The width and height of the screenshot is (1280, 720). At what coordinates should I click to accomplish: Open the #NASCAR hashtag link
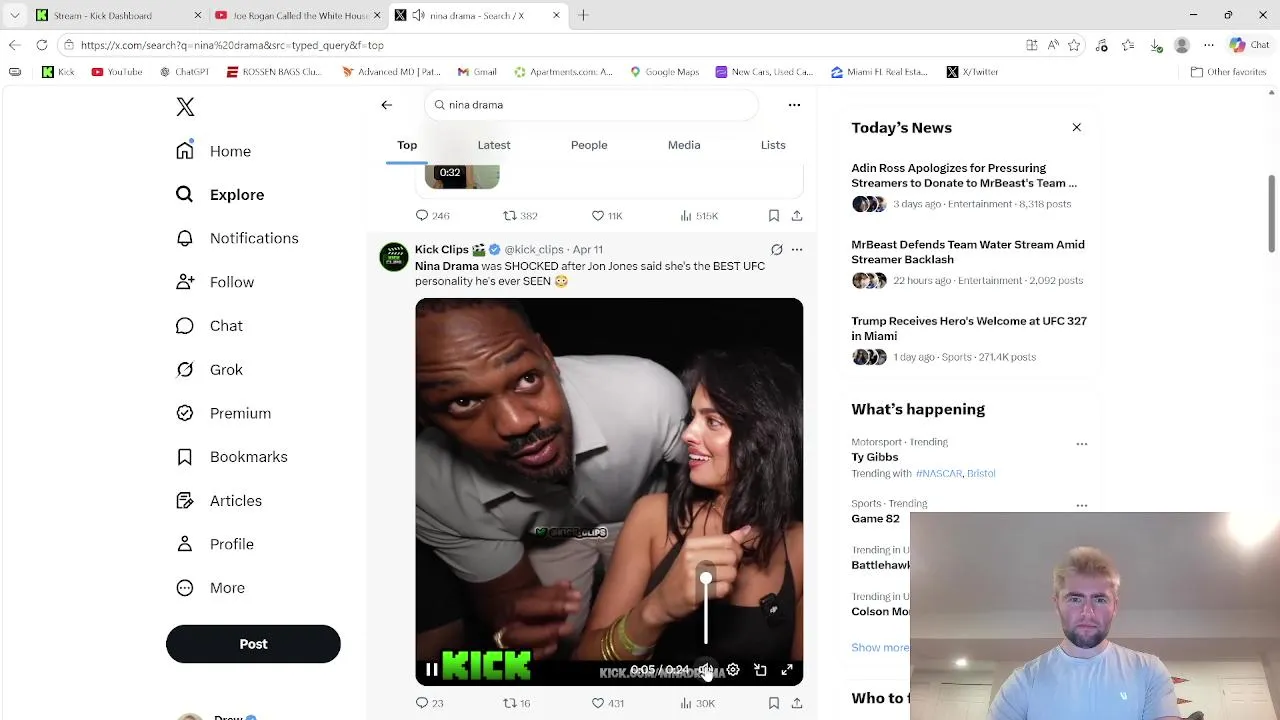[x=938, y=474]
